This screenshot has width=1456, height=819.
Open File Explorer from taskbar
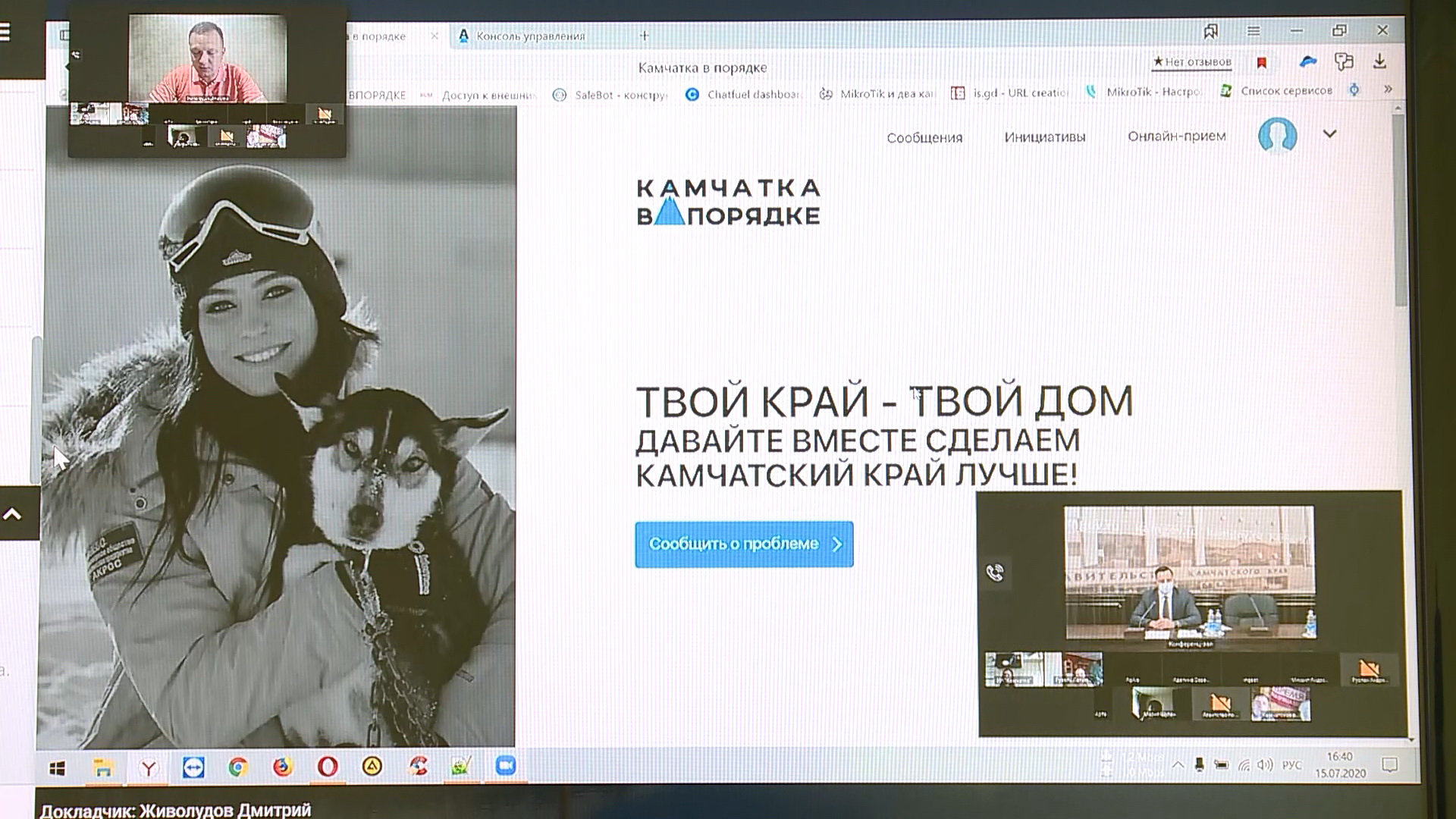tap(102, 768)
